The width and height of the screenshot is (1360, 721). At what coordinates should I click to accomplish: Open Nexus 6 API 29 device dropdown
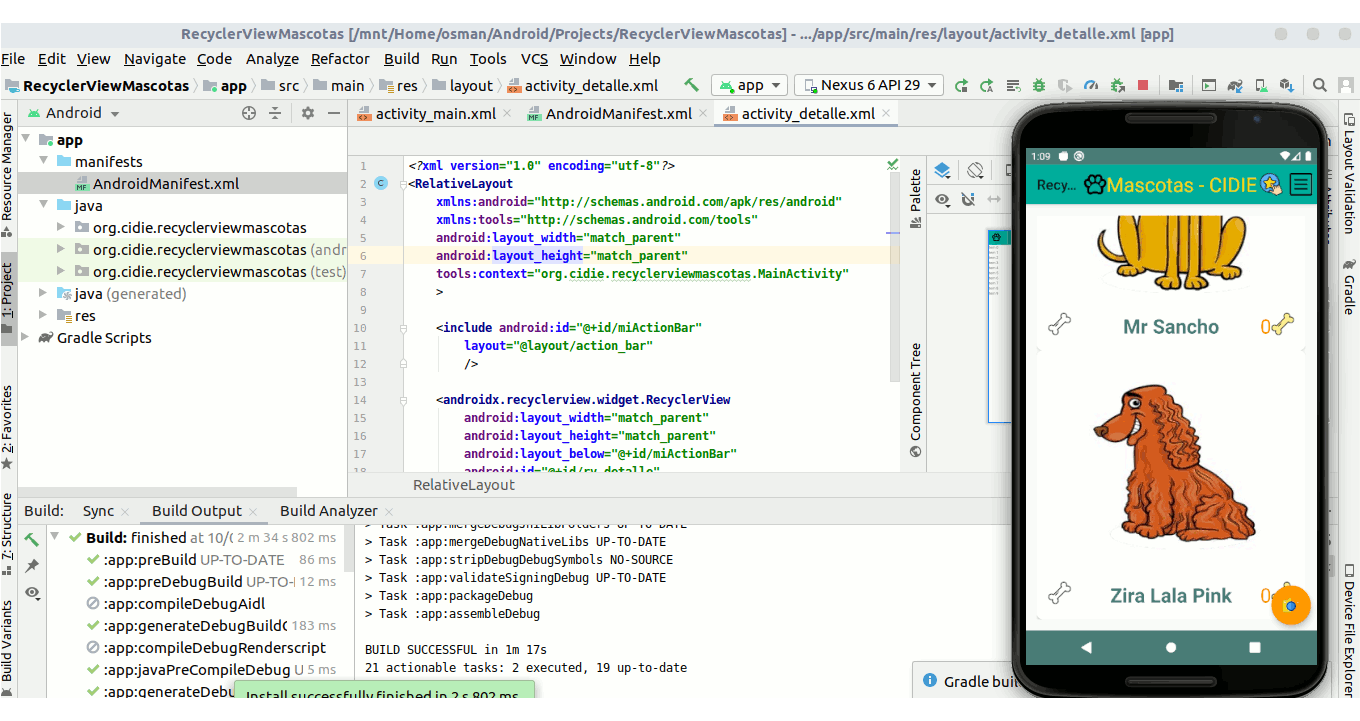(868, 85)
